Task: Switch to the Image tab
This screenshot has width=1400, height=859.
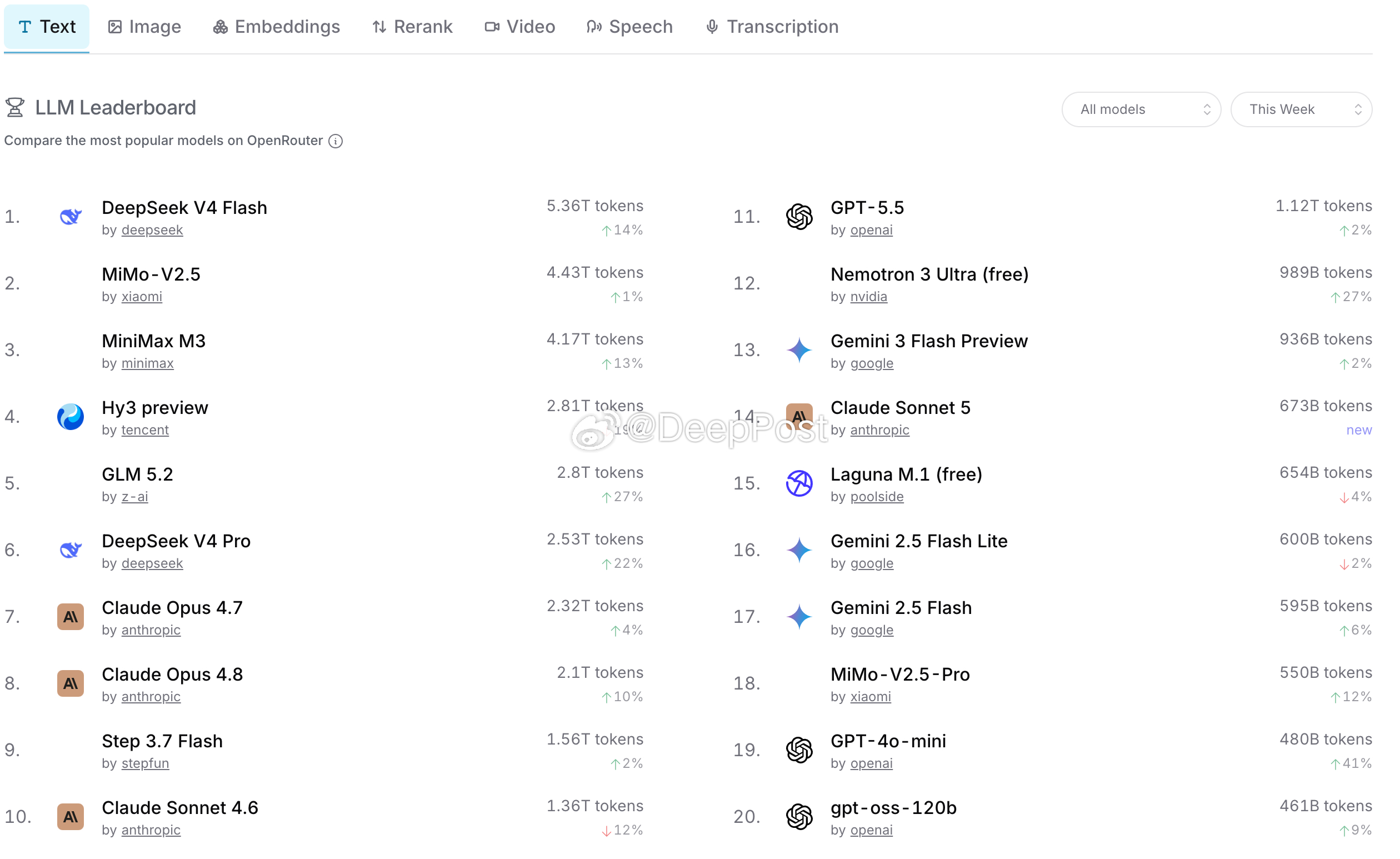Action: (x=144, y=27)
